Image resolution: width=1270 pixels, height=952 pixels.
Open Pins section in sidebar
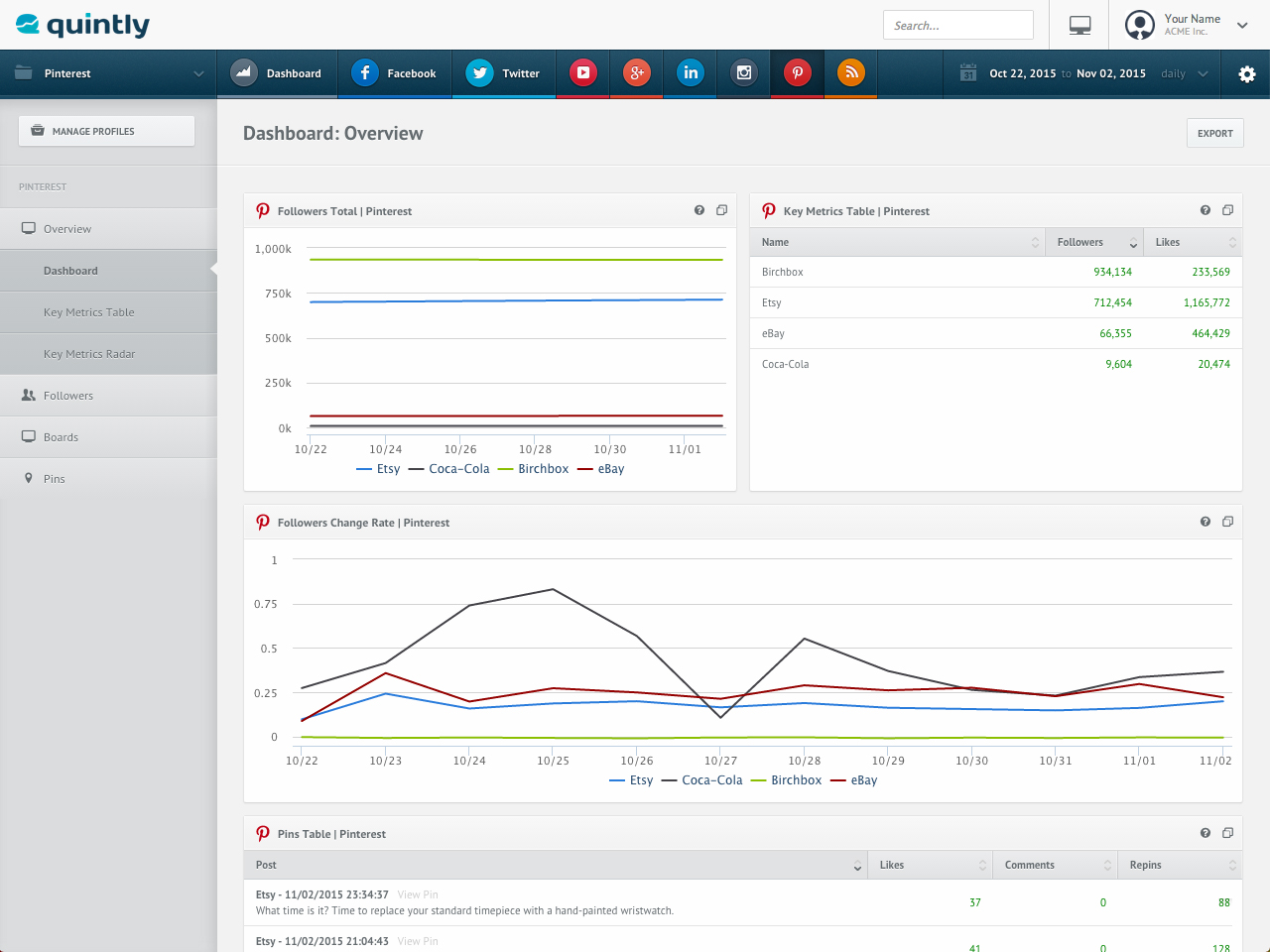(x=108, y=479)
